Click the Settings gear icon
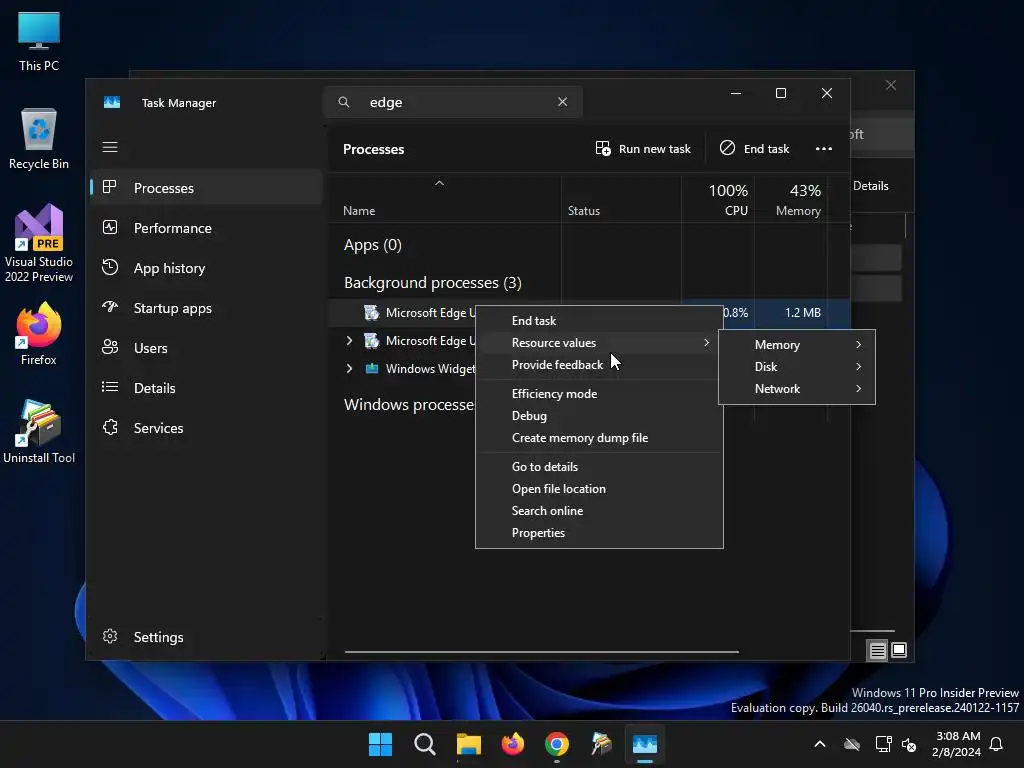 110,636
